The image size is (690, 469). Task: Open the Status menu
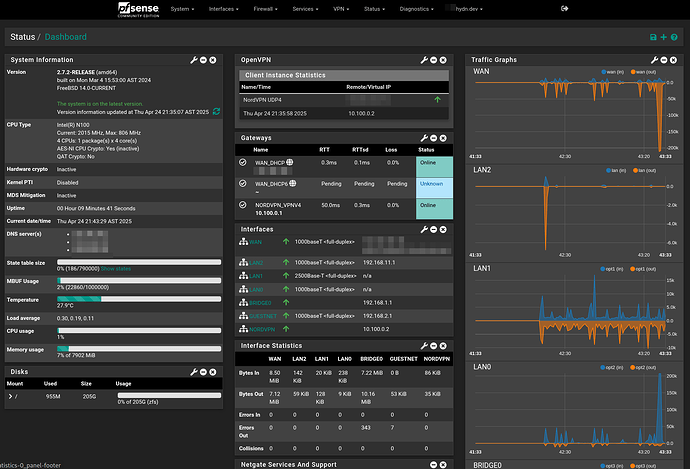[374, 9]
